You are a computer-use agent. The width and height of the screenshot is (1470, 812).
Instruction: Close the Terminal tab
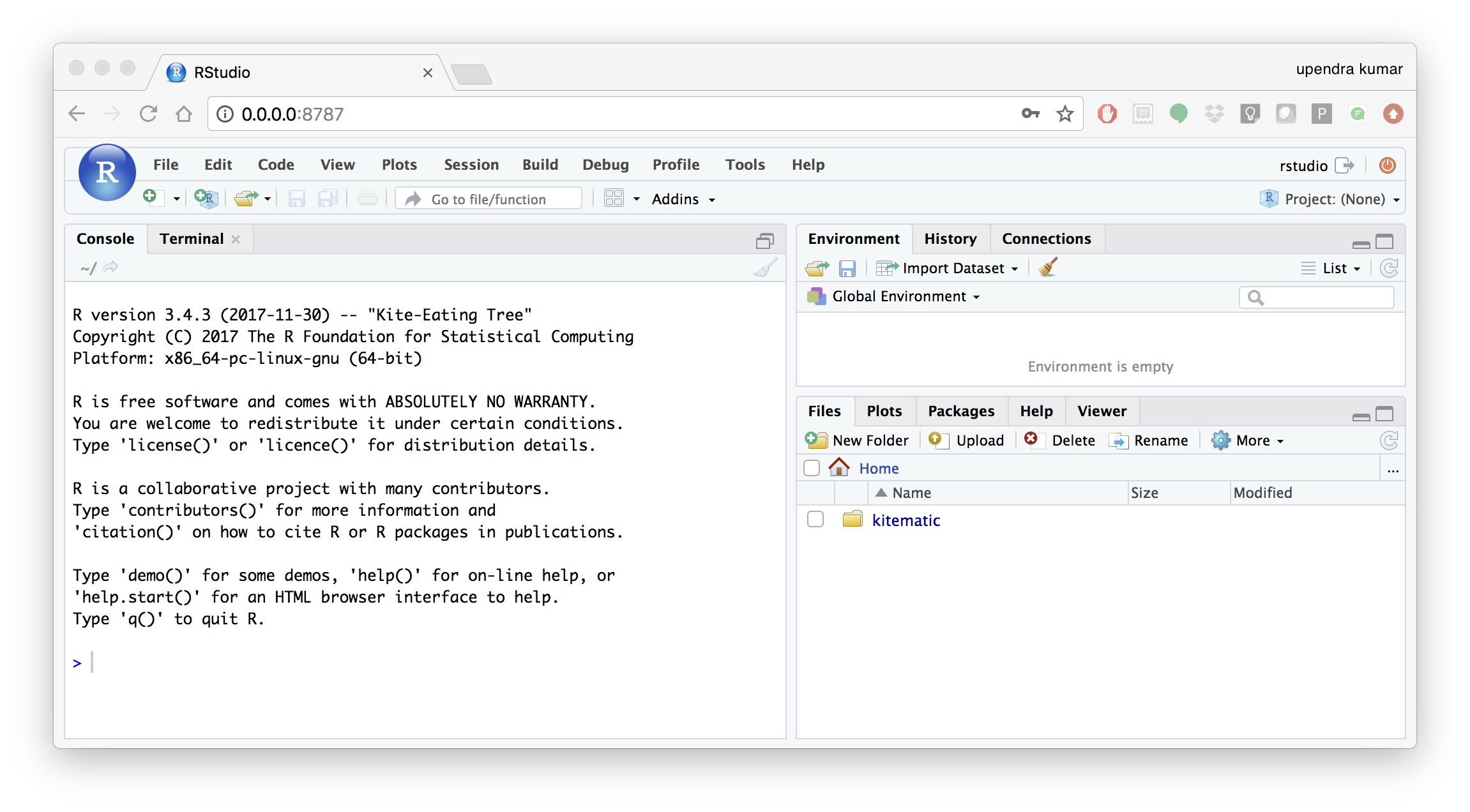(x=236, y=239)
